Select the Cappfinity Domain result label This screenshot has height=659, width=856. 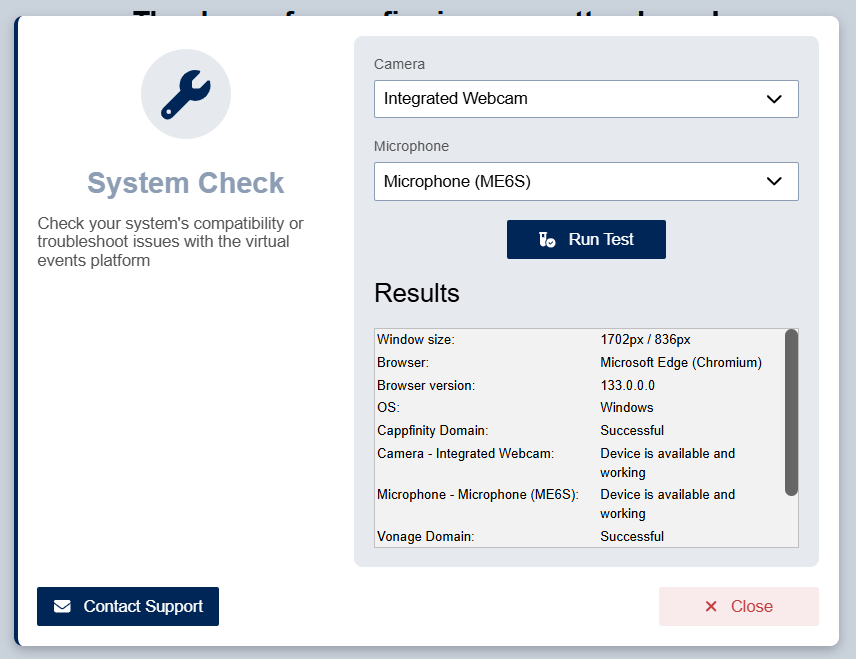[432, 431]
